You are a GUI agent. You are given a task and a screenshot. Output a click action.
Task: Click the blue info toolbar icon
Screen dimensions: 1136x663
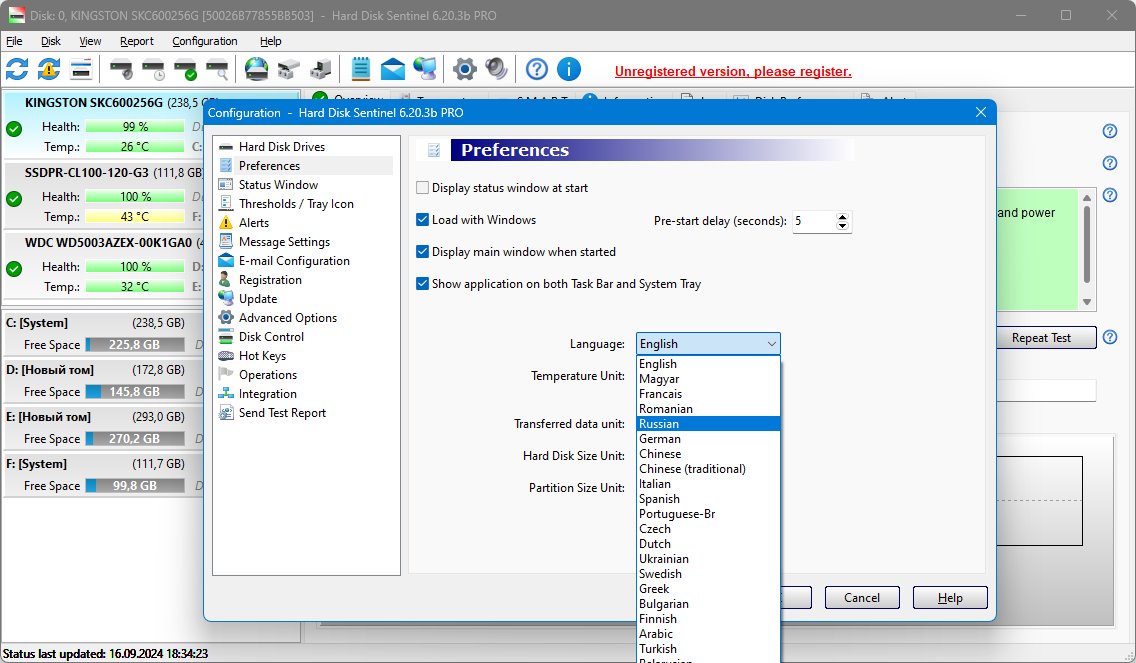569,69
